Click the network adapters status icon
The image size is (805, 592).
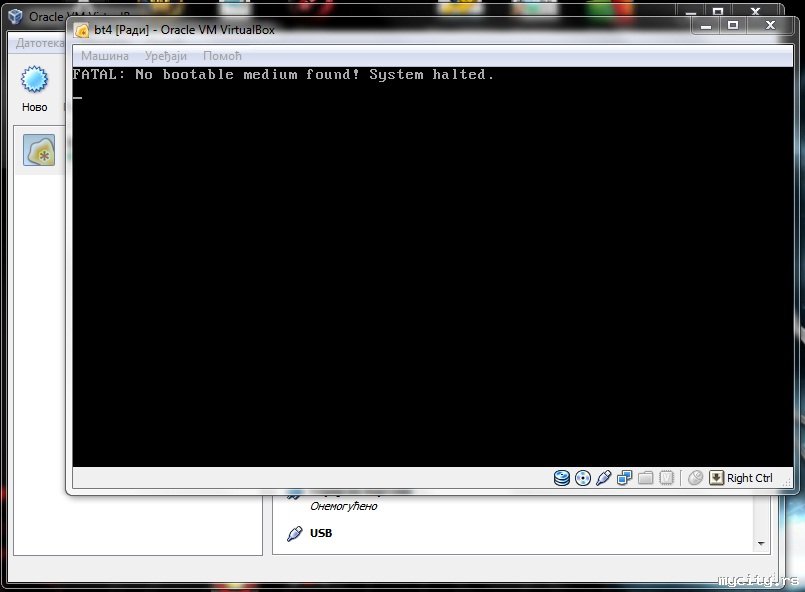(x=624, y=478)
